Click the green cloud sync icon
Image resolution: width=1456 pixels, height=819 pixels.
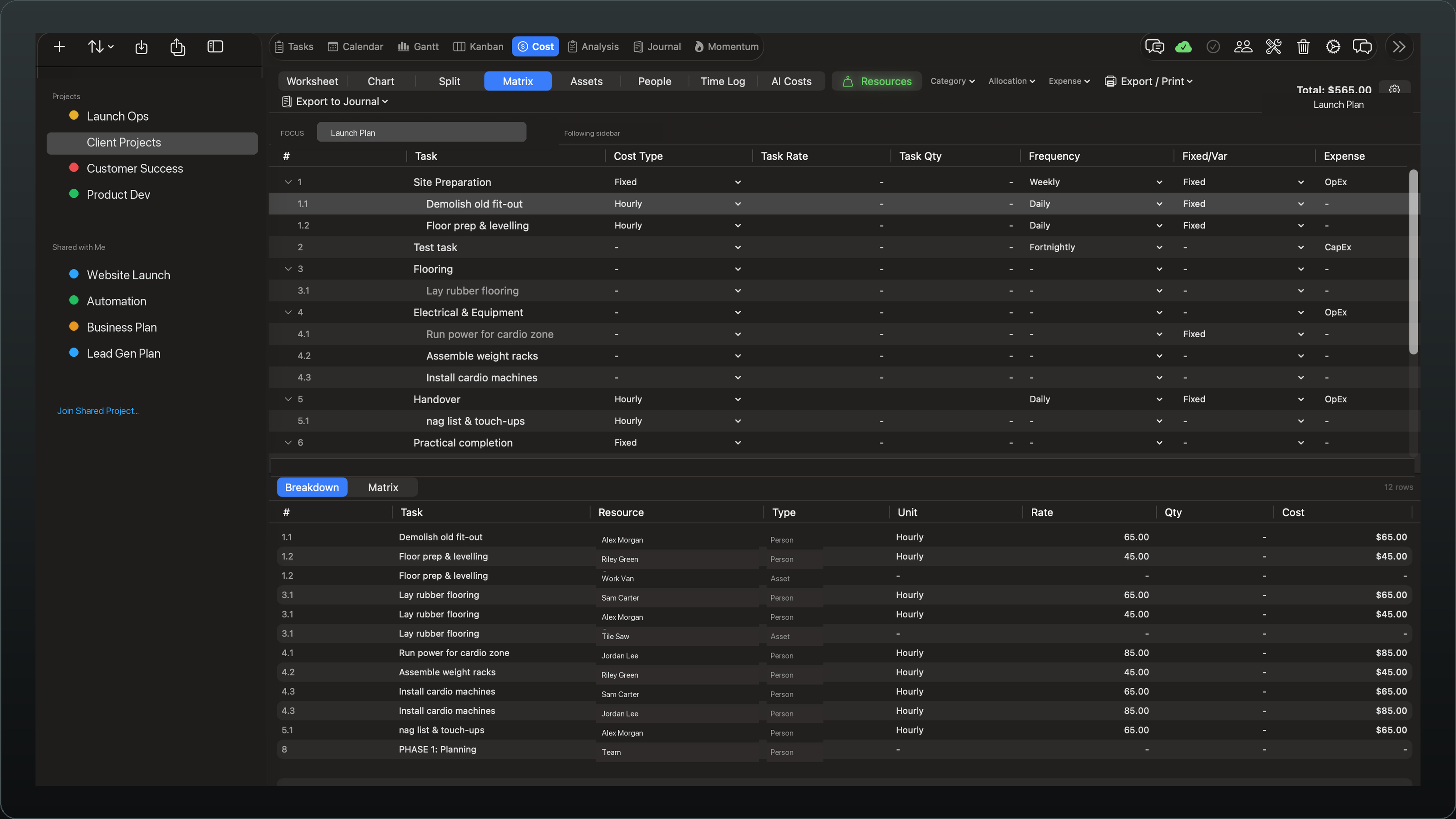1183,47
